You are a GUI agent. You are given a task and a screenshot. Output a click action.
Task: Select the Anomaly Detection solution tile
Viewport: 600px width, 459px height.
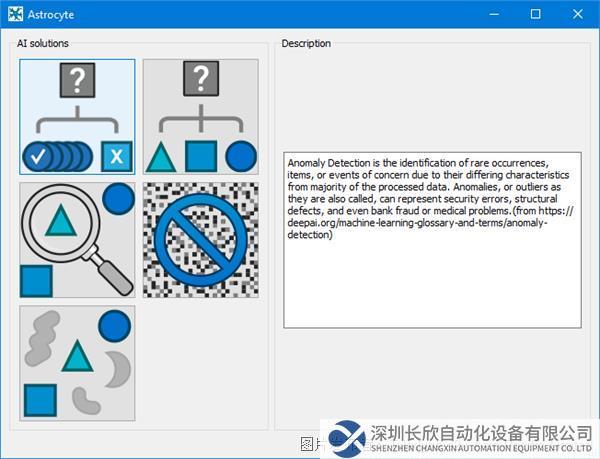(77, 117)
